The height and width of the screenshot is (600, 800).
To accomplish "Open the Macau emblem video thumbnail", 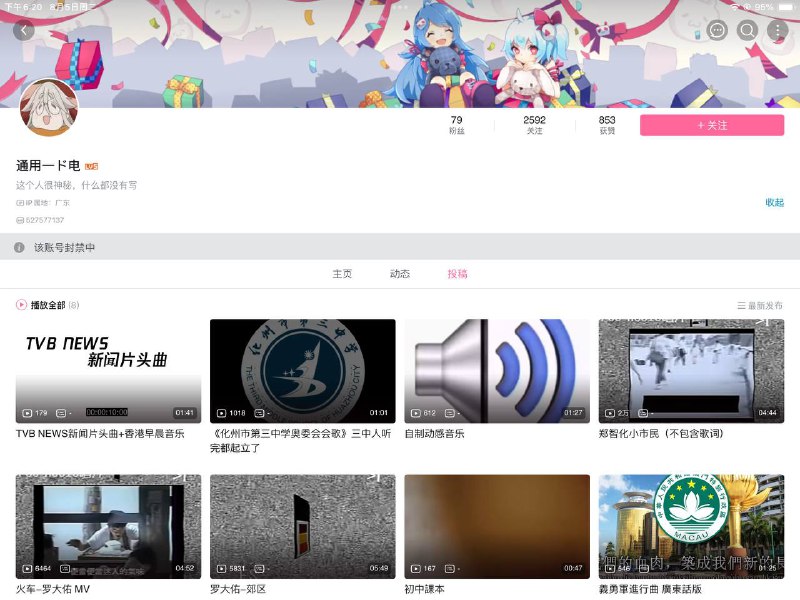I will (x=691, y=527).
